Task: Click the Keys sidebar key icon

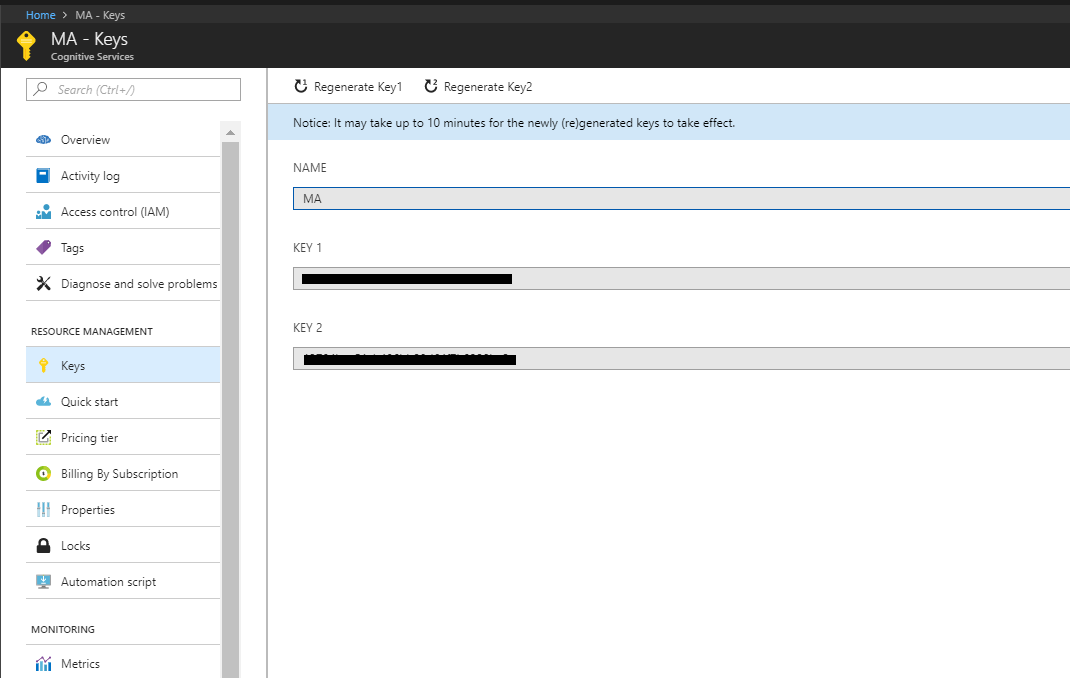Action: (x=43, y=365)
